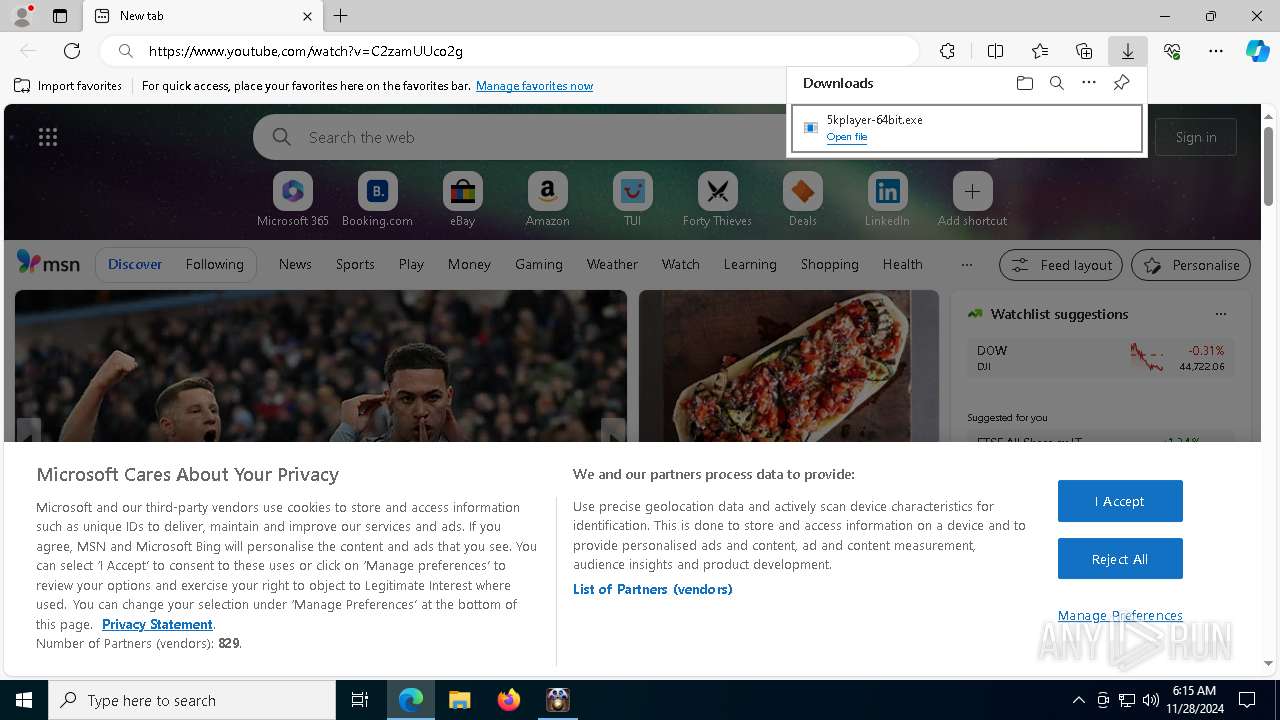The height and width of the screenshot is (720, 1280).
Task: Open Forty Thieves shortcut
Action: point(717,200)
